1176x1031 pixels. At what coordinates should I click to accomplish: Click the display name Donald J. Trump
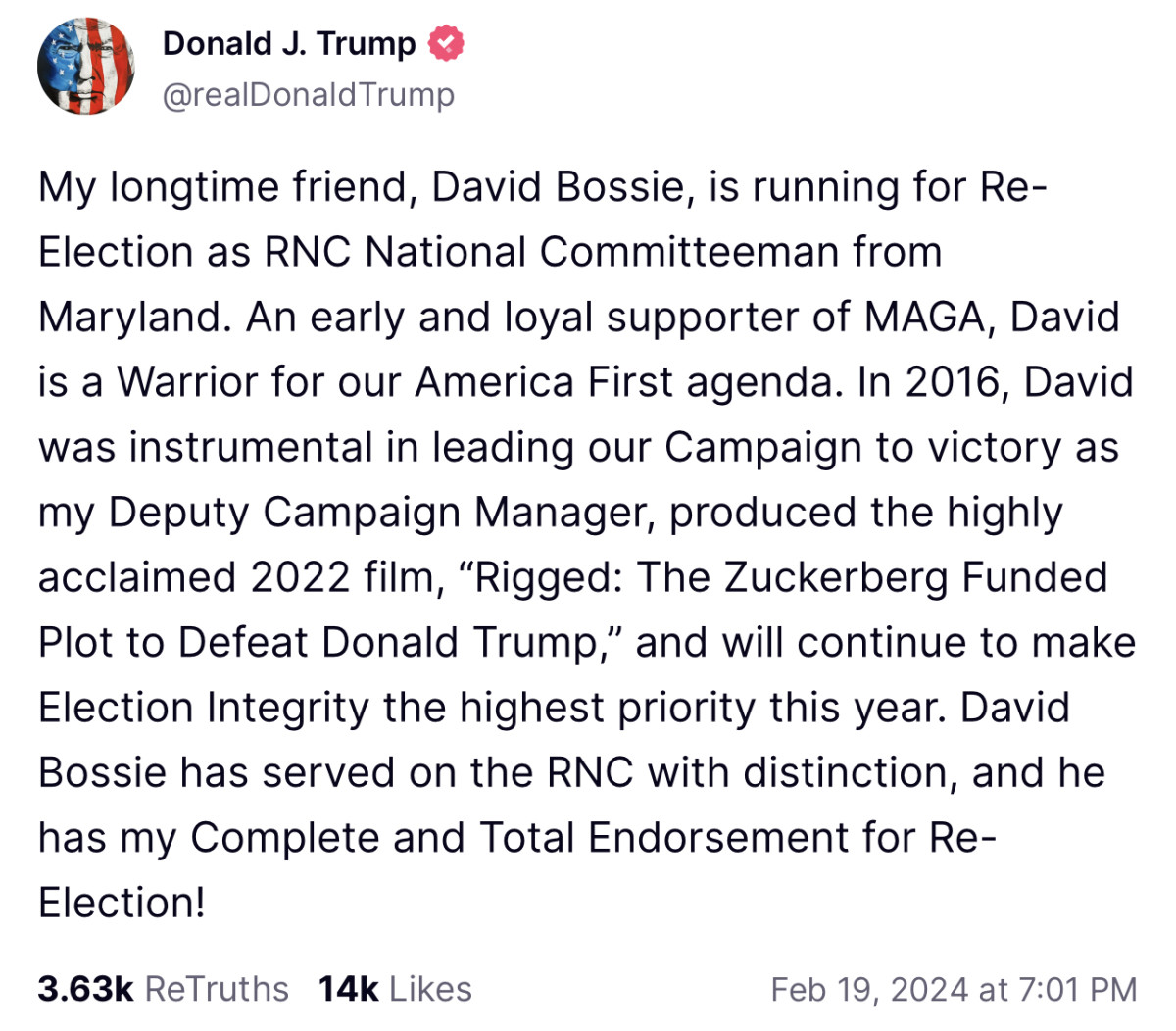289,43
